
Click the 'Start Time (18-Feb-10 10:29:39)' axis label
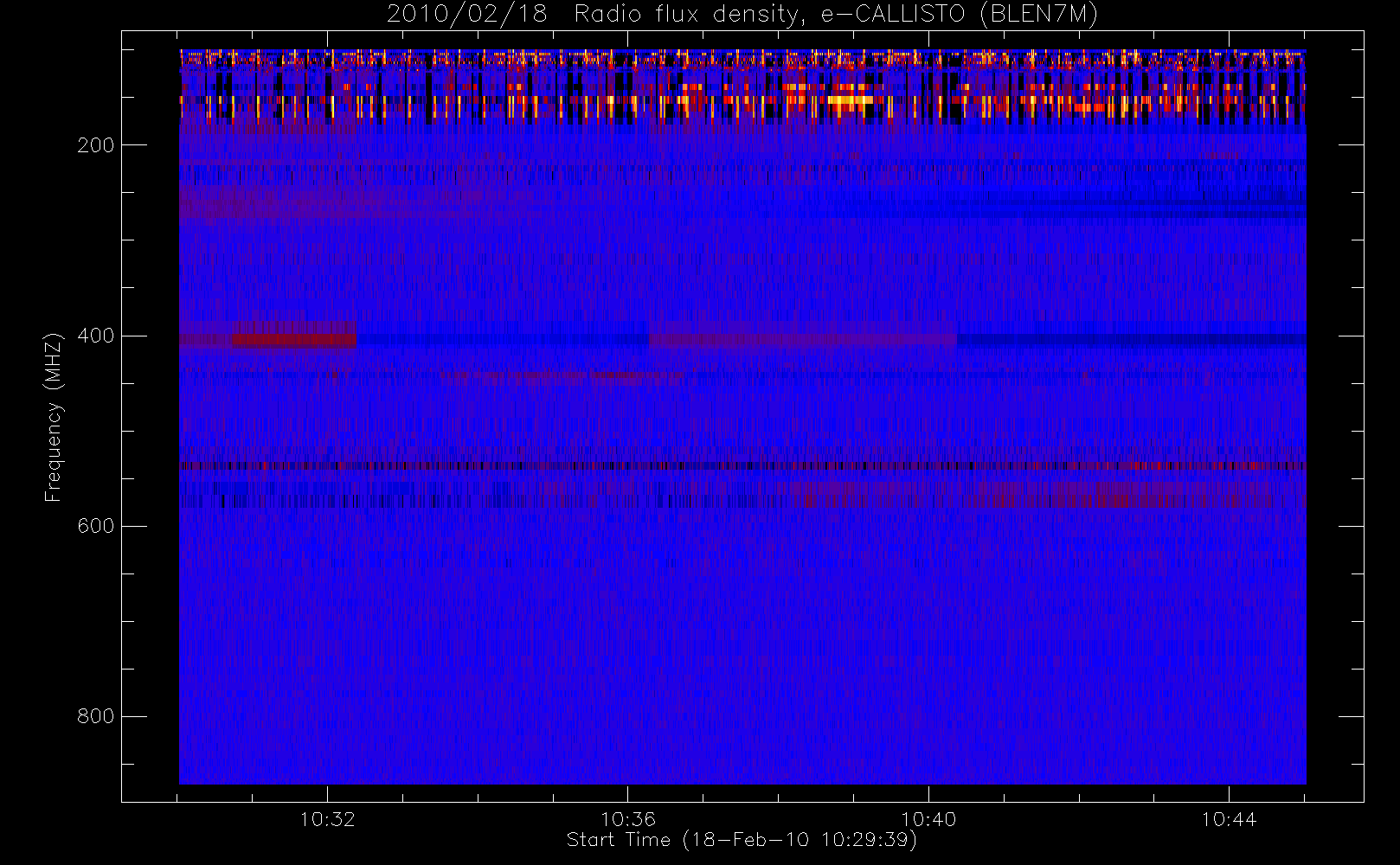(x=742, y=840)
